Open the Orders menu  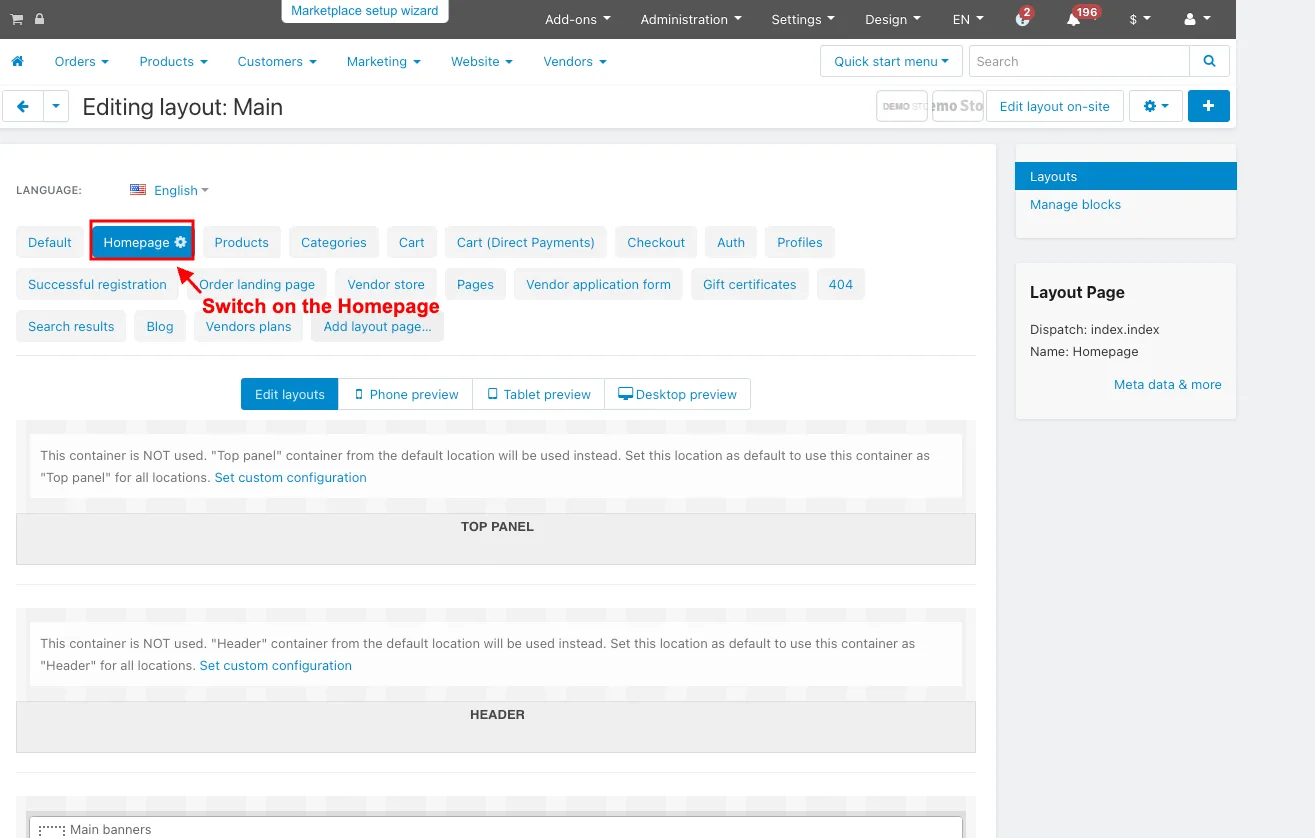tap(82, 61)
